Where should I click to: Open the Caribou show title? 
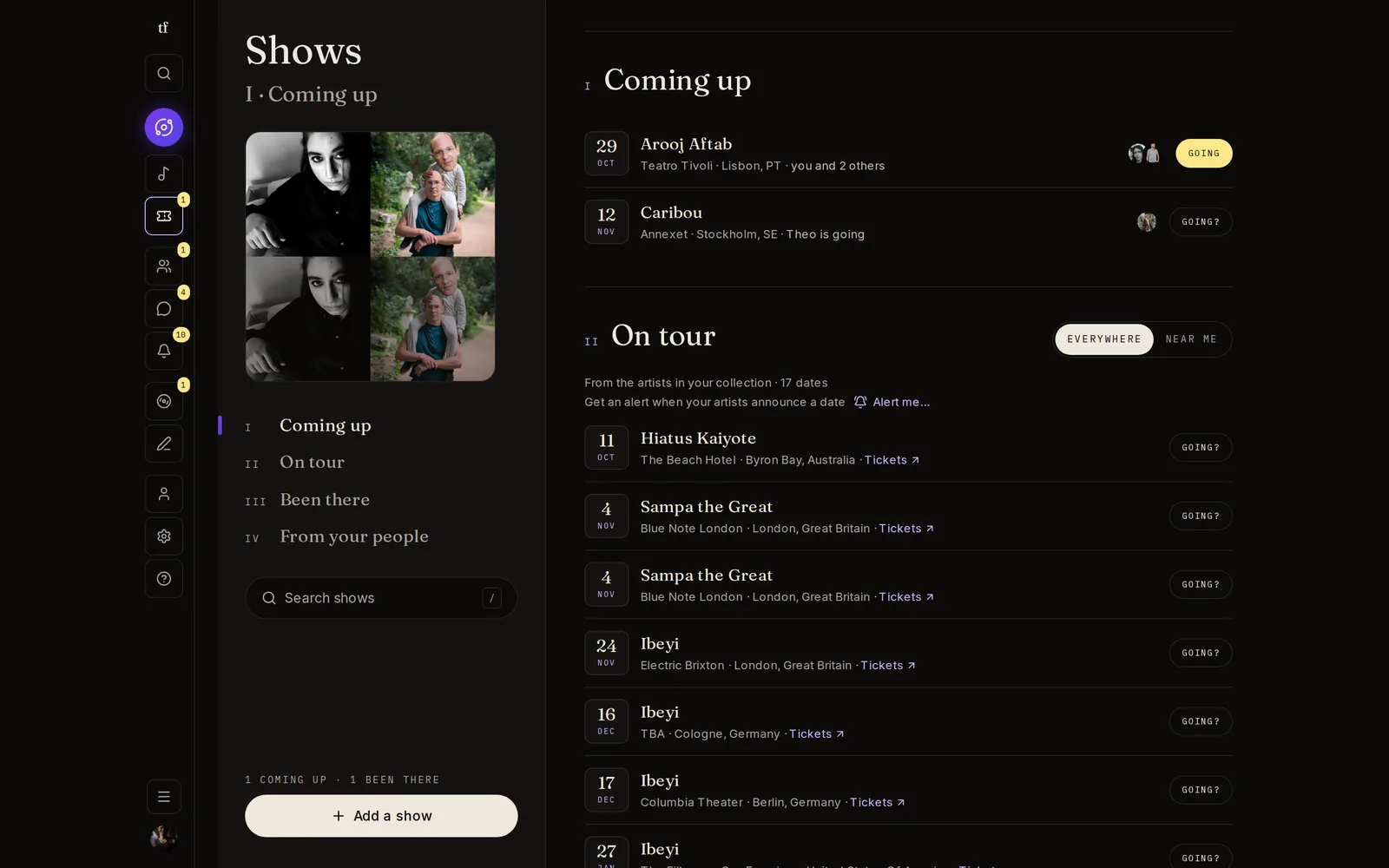coord(671,213)
